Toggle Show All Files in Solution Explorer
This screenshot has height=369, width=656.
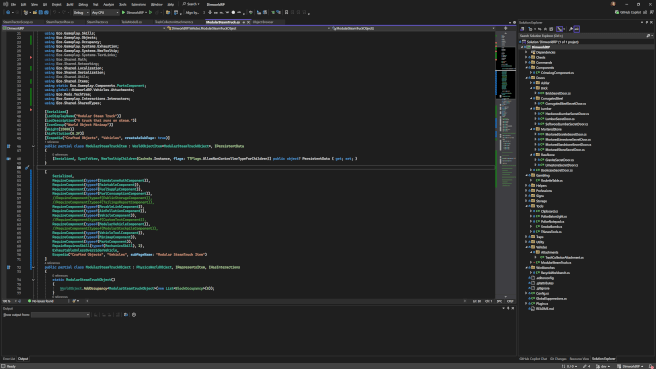[x=551, y=29]
